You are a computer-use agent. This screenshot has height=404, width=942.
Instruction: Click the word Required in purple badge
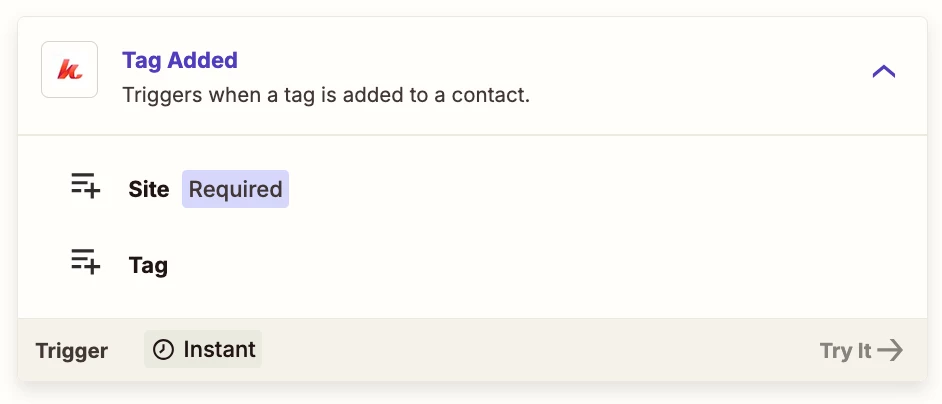pos(236,189)
